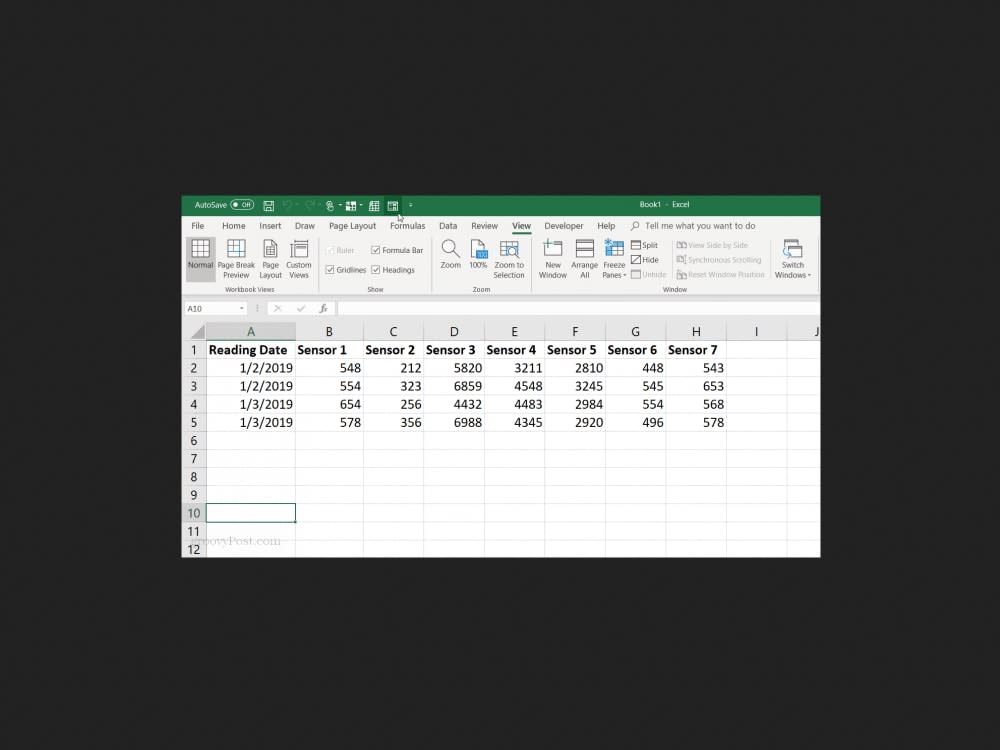This screenshot has height=750, width=1000.
Task: Open the Name Box dropdown arrow
Action: click(x=242, y=309)
